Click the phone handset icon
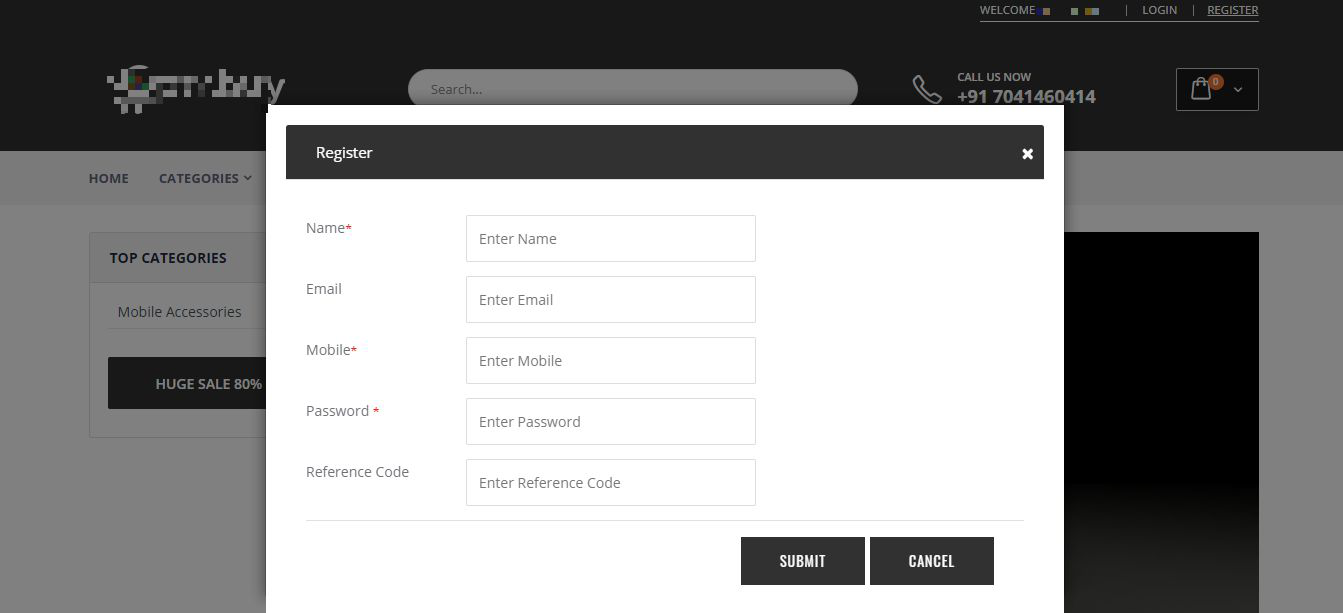Viewport: 1343px width, 613px height. pos(927,89)
